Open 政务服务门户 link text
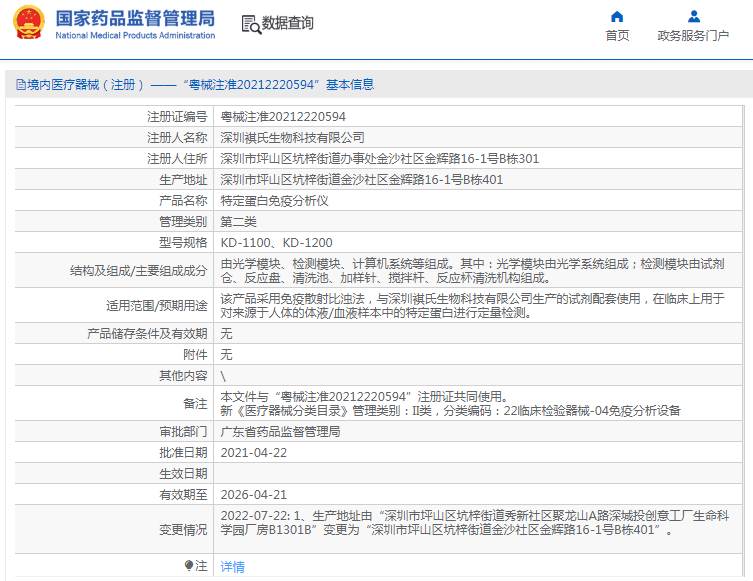This screenshot has width=753, height=581. coord(693,36)
